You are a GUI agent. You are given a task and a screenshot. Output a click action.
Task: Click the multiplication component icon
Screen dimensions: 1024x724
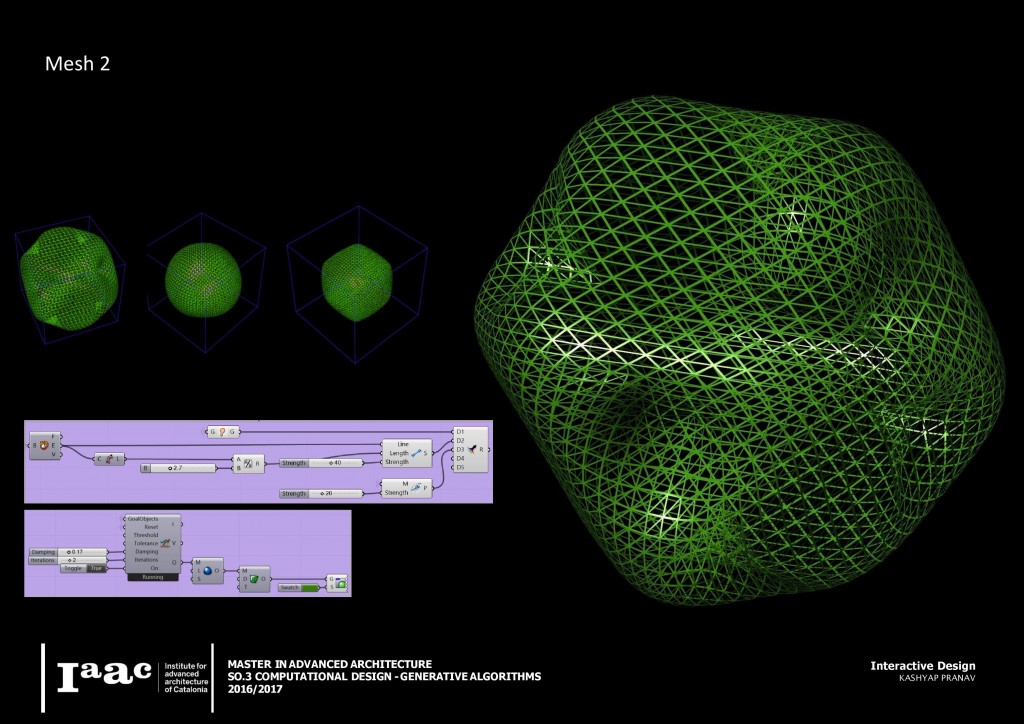click(247, 465)
